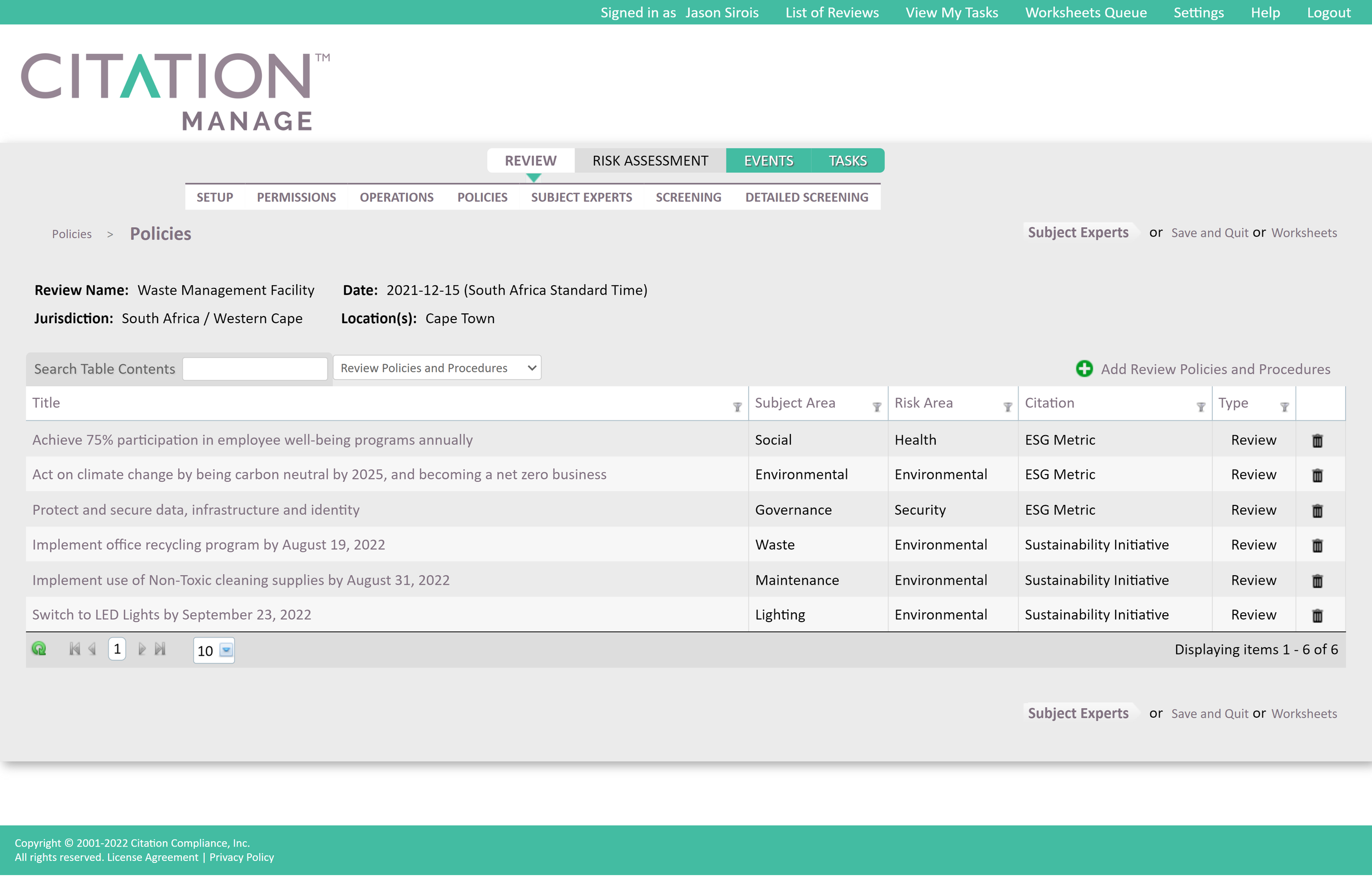Click trash icon for office recycling program row
Screen dimensions: 1372x879
(x=1317, y=545)
